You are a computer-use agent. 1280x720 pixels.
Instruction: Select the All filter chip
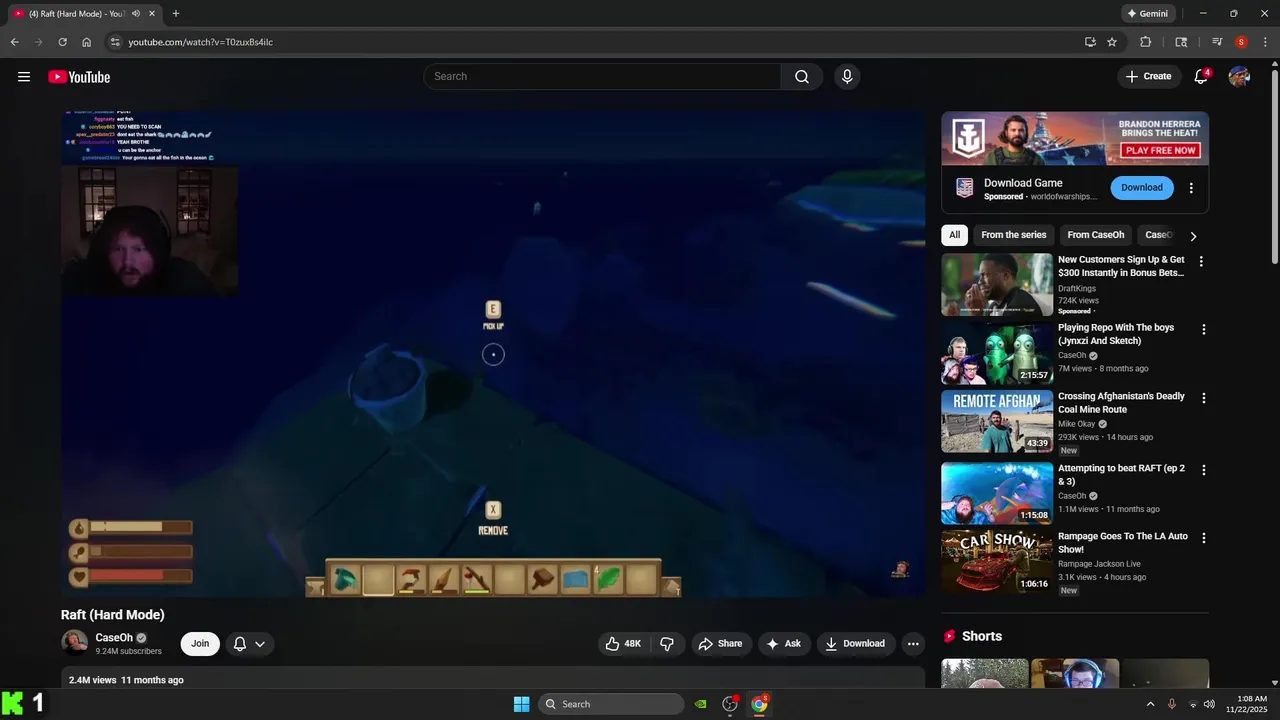[x=954, y=235]
